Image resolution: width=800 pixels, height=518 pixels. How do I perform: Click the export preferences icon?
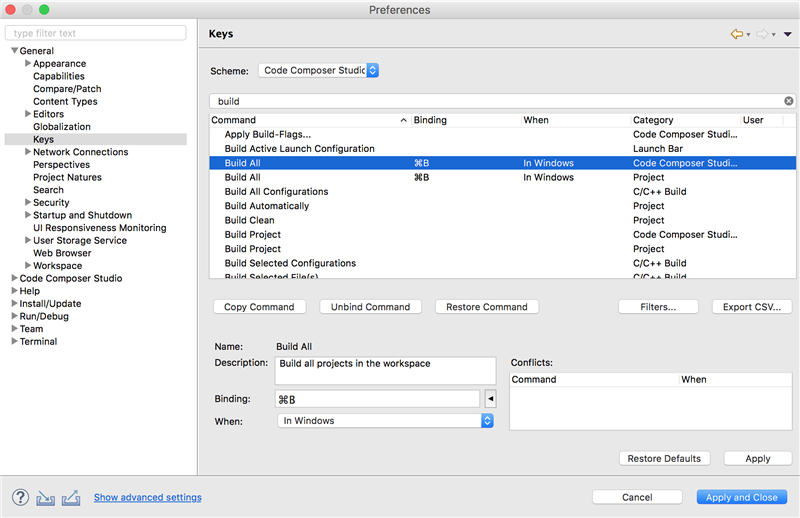click(71, 498)
